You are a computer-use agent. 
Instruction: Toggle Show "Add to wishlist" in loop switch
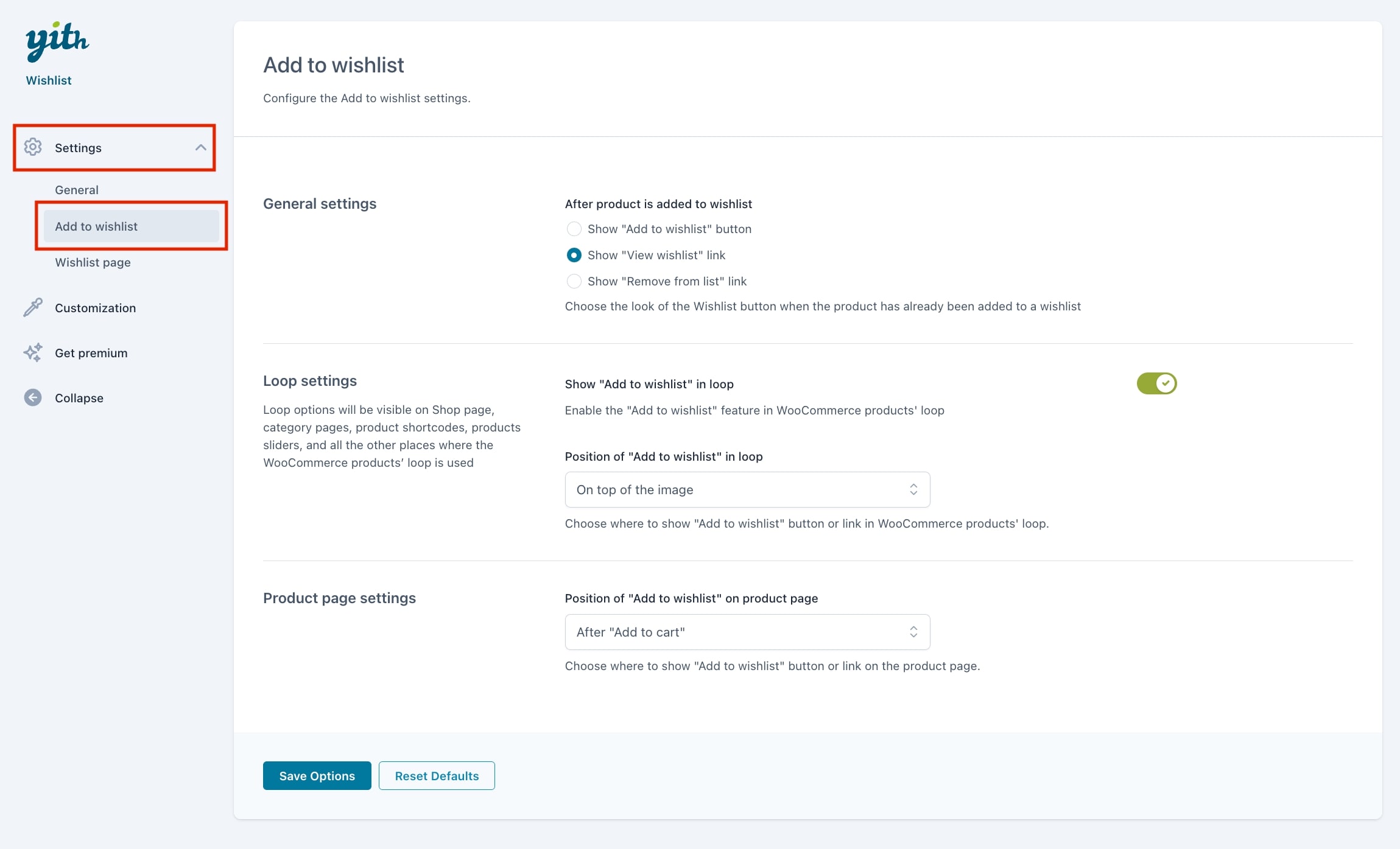(x=1156, y=383)
